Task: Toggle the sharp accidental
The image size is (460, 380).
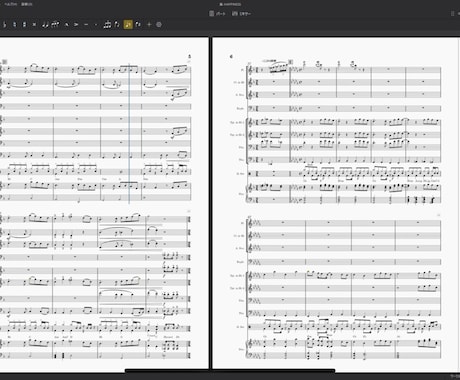Action: point(24,24)
